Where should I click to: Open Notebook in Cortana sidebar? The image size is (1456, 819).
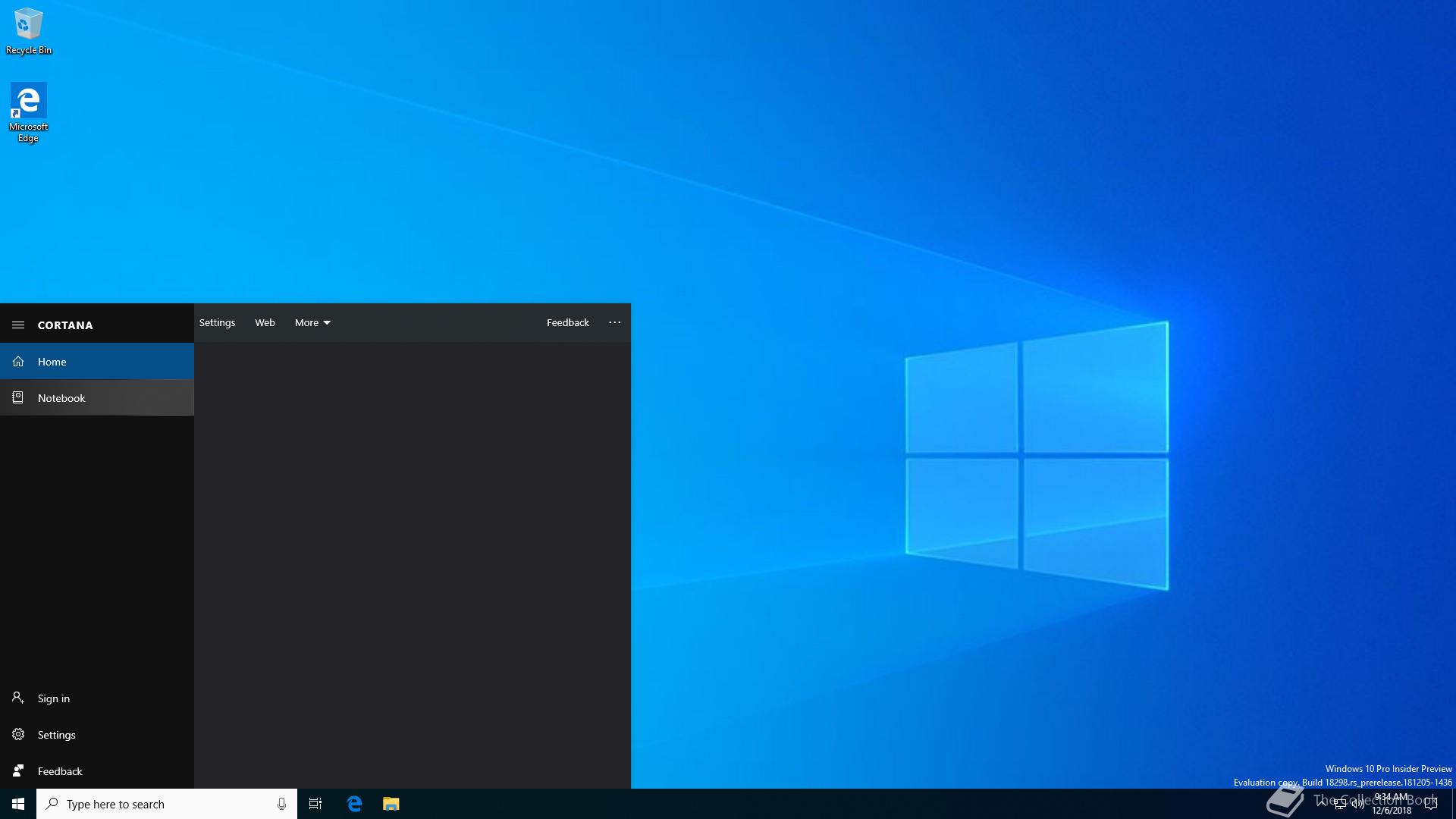(x=97, y=398)
